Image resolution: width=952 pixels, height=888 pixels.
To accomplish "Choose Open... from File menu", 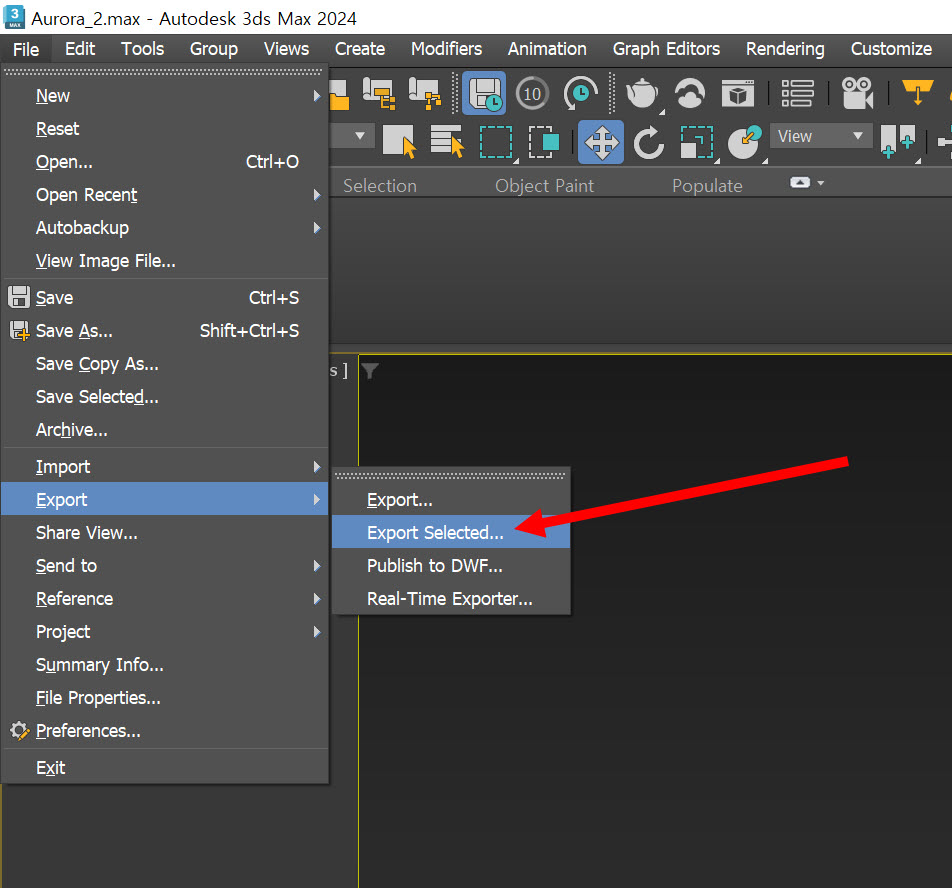I will 165,162.
